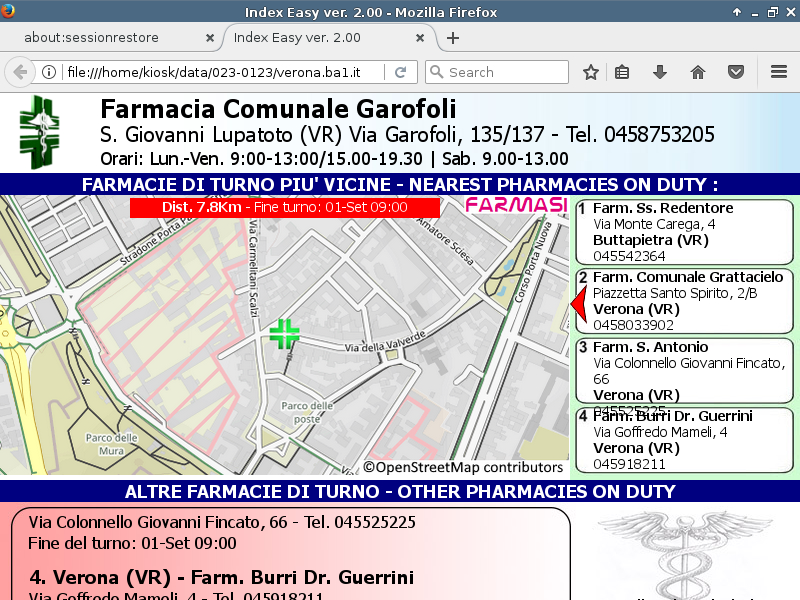Screen dimensions: 800x600
Task: Open the Firefox hamburger menu
Action: point(779,72)
